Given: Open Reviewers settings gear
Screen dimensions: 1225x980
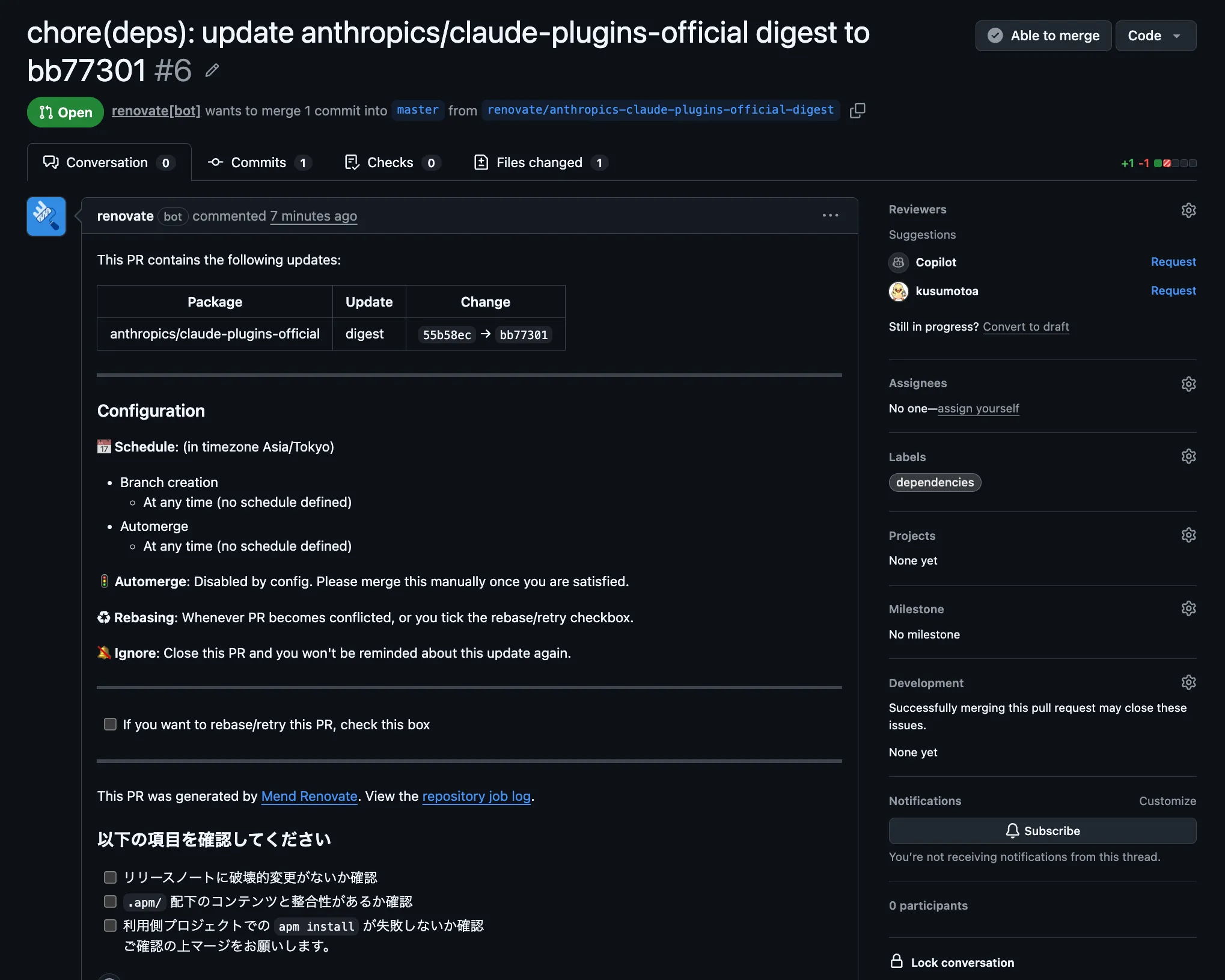Looking at the screenshot, I should click(1188, 210).
